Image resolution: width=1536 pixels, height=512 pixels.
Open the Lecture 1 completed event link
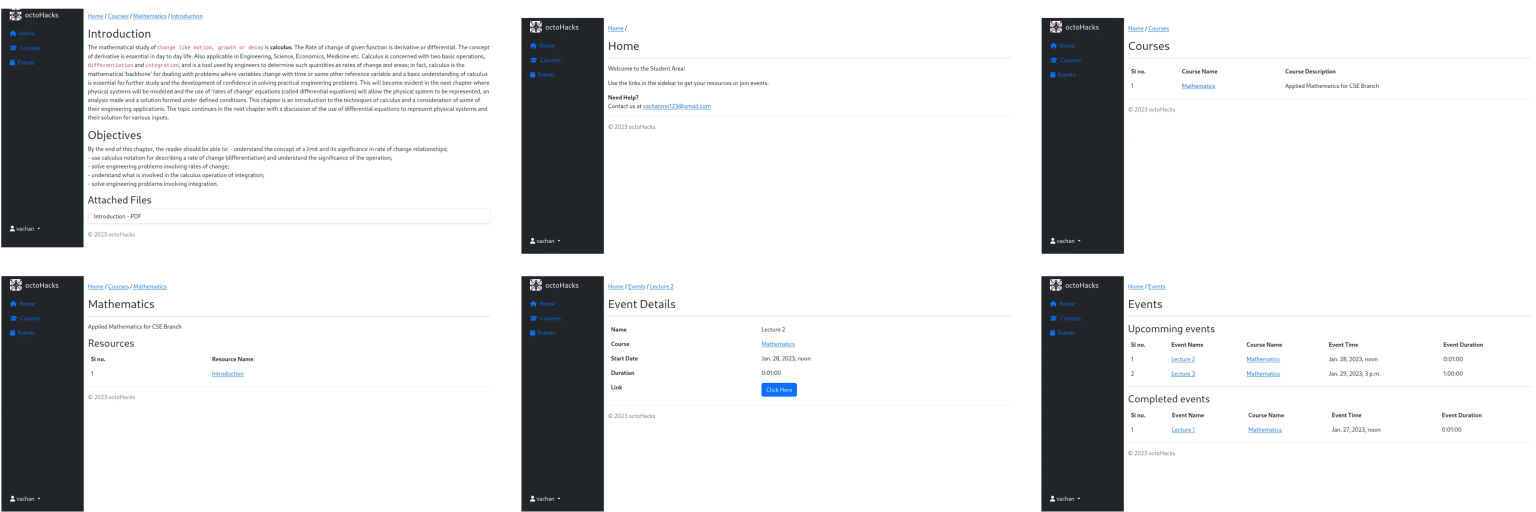(x=1183, y=430)
